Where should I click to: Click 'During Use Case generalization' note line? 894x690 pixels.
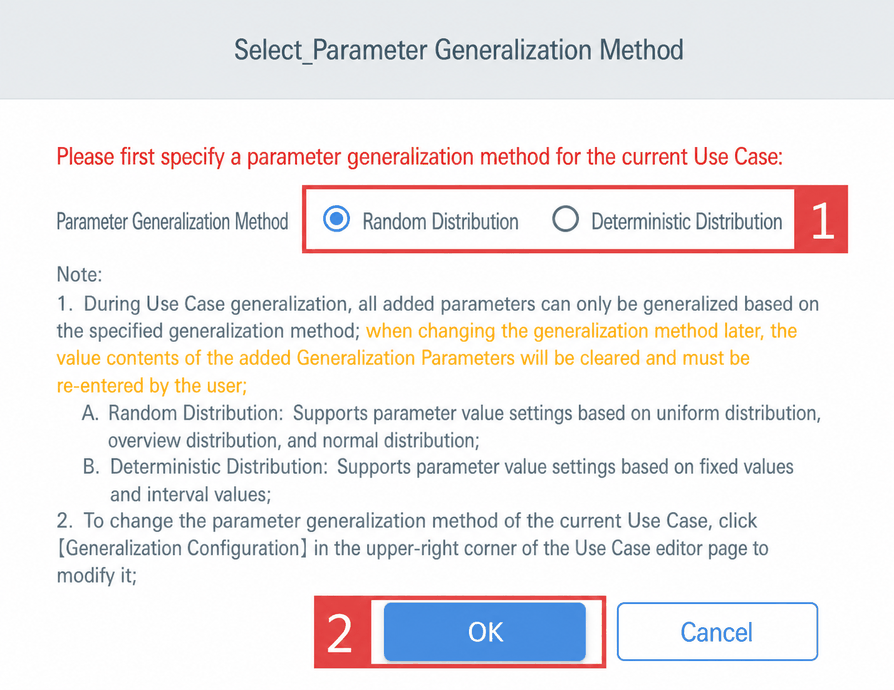click(x=437, y=304)
